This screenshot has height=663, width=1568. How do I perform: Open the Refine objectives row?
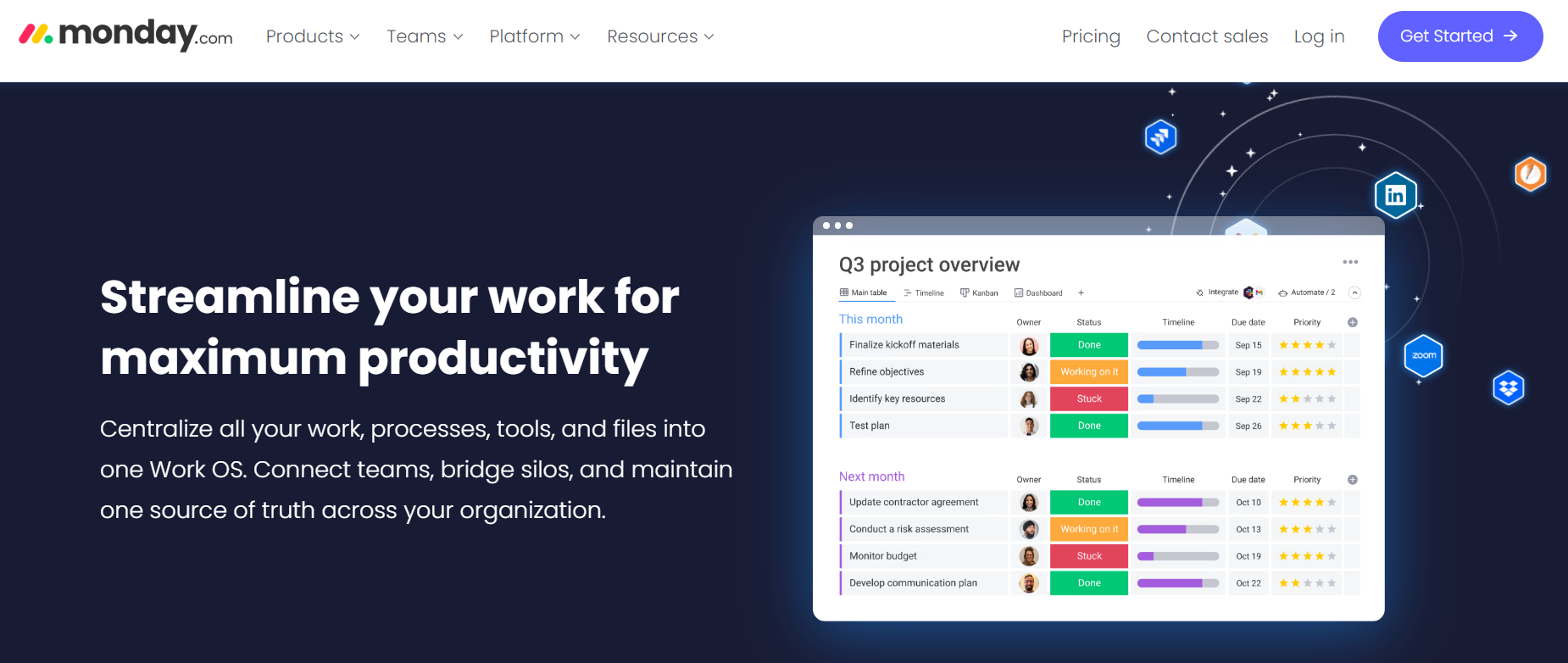tap(924, 371)
